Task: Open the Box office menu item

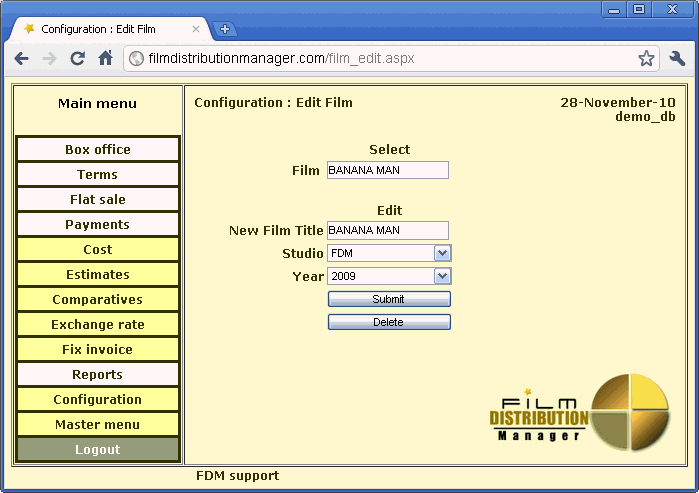Action: click(98, 150)
